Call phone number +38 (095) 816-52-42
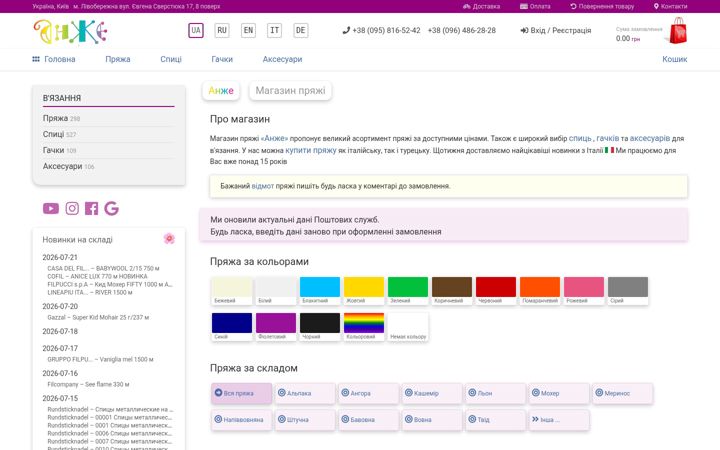 click(x=382, y=30)
